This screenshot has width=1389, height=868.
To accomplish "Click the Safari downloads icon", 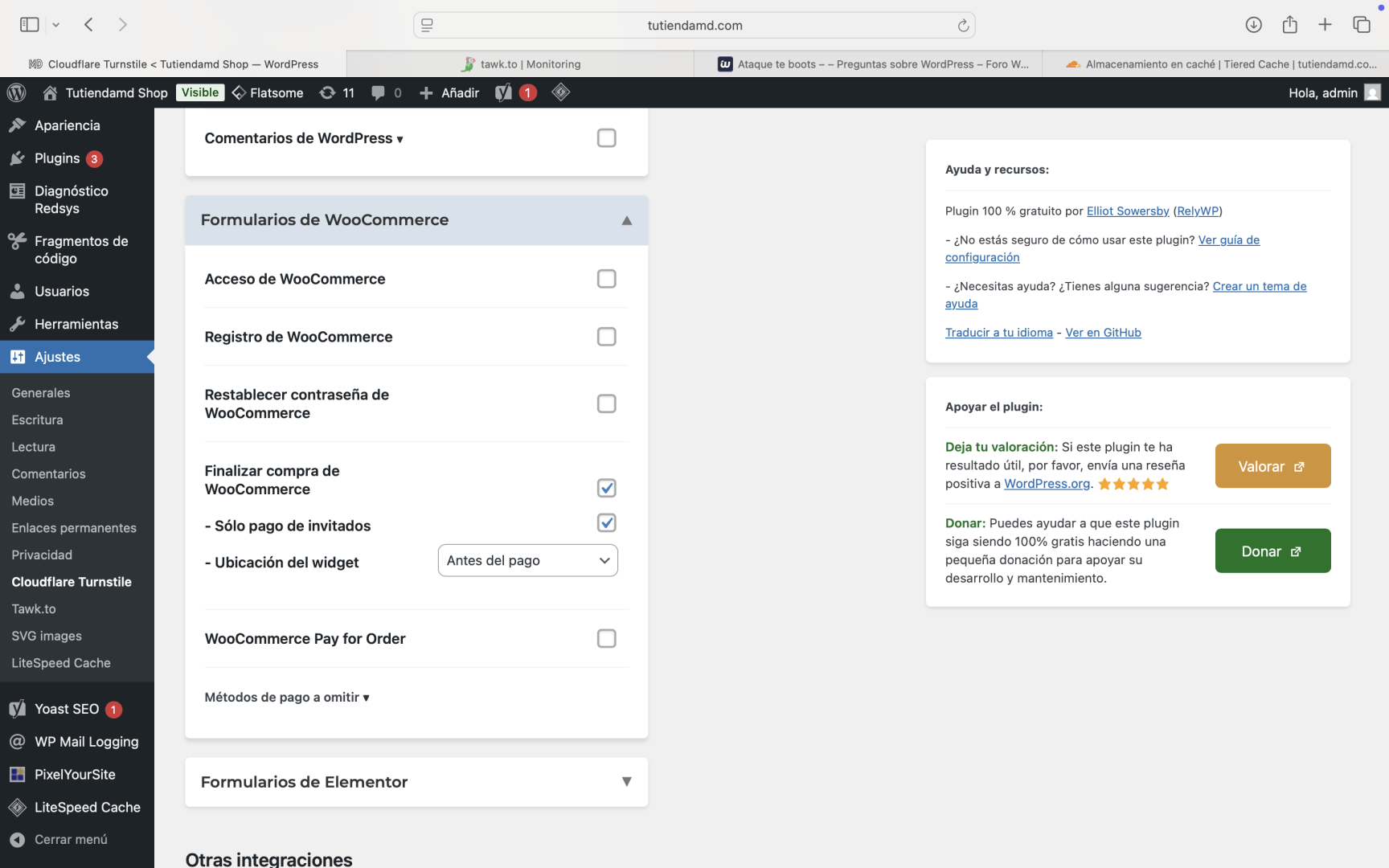I will click(x=1253, y=25).
